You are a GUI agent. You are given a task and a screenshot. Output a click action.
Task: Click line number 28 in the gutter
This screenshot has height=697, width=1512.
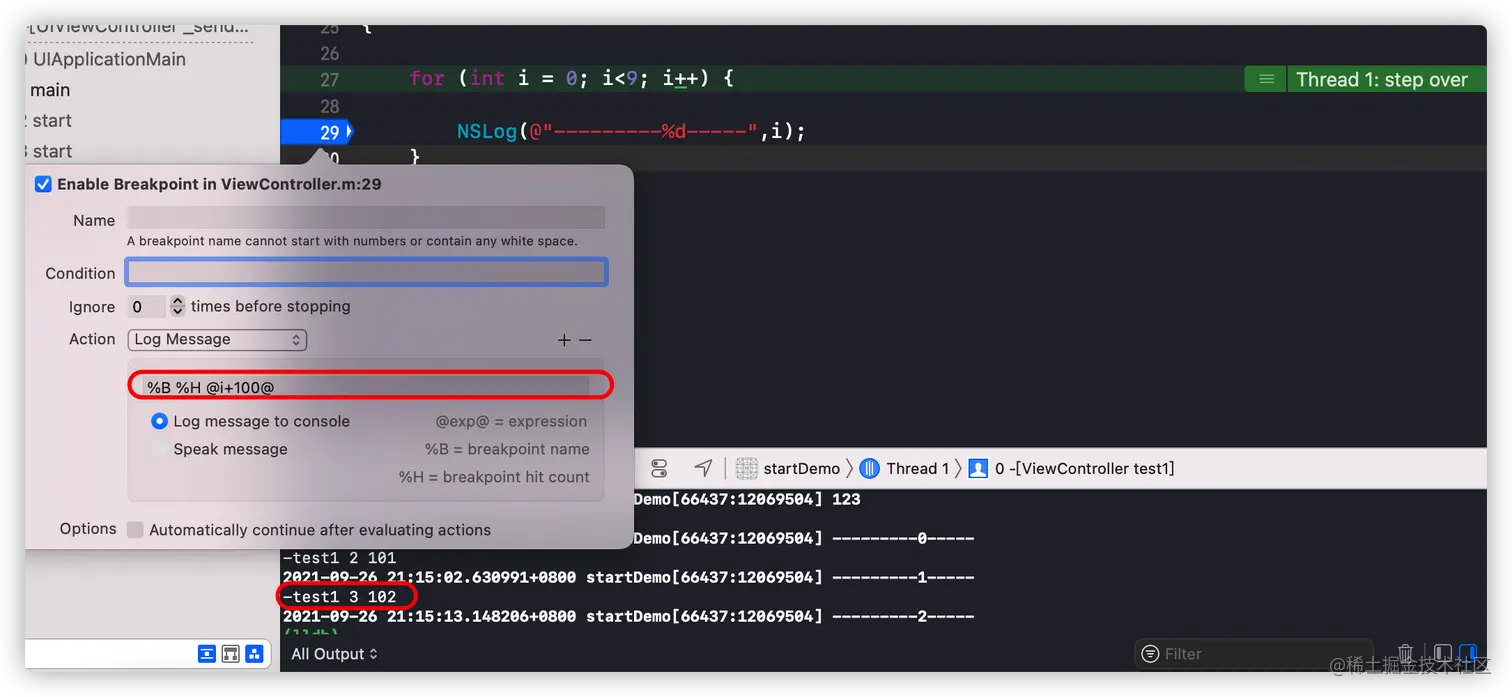click(329, 107)
